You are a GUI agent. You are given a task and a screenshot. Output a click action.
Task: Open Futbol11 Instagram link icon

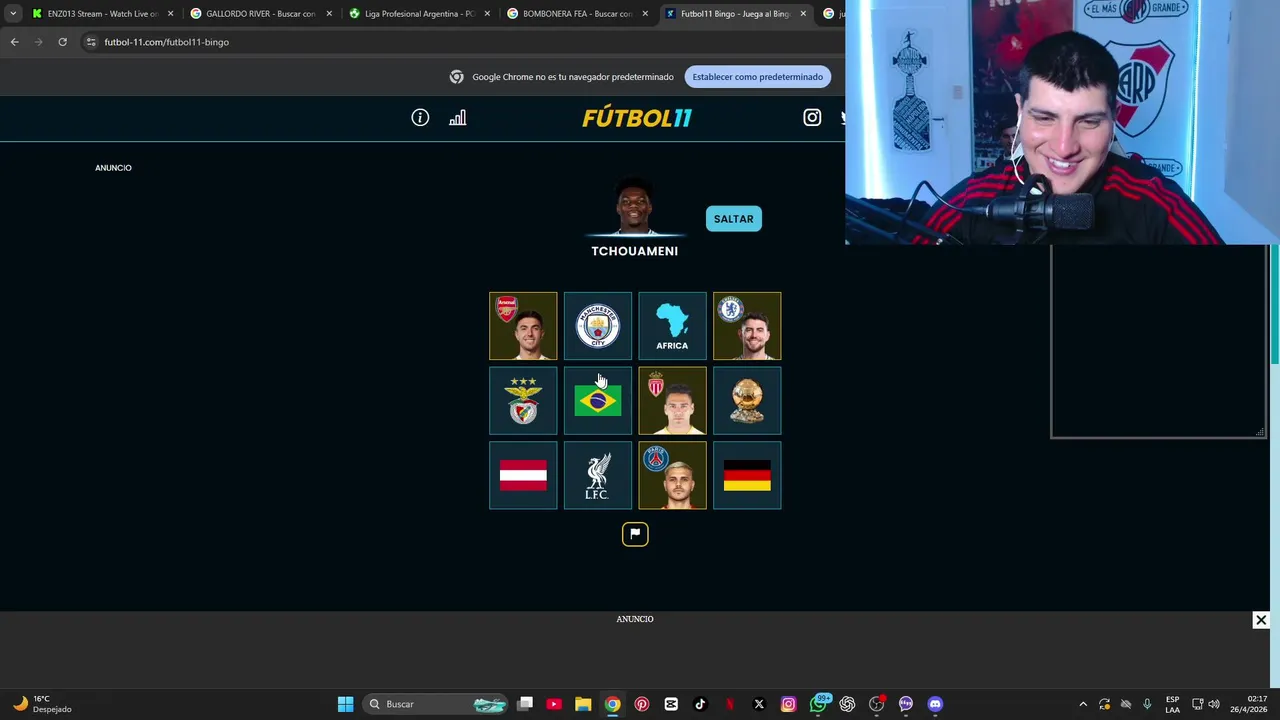[812, 118]
